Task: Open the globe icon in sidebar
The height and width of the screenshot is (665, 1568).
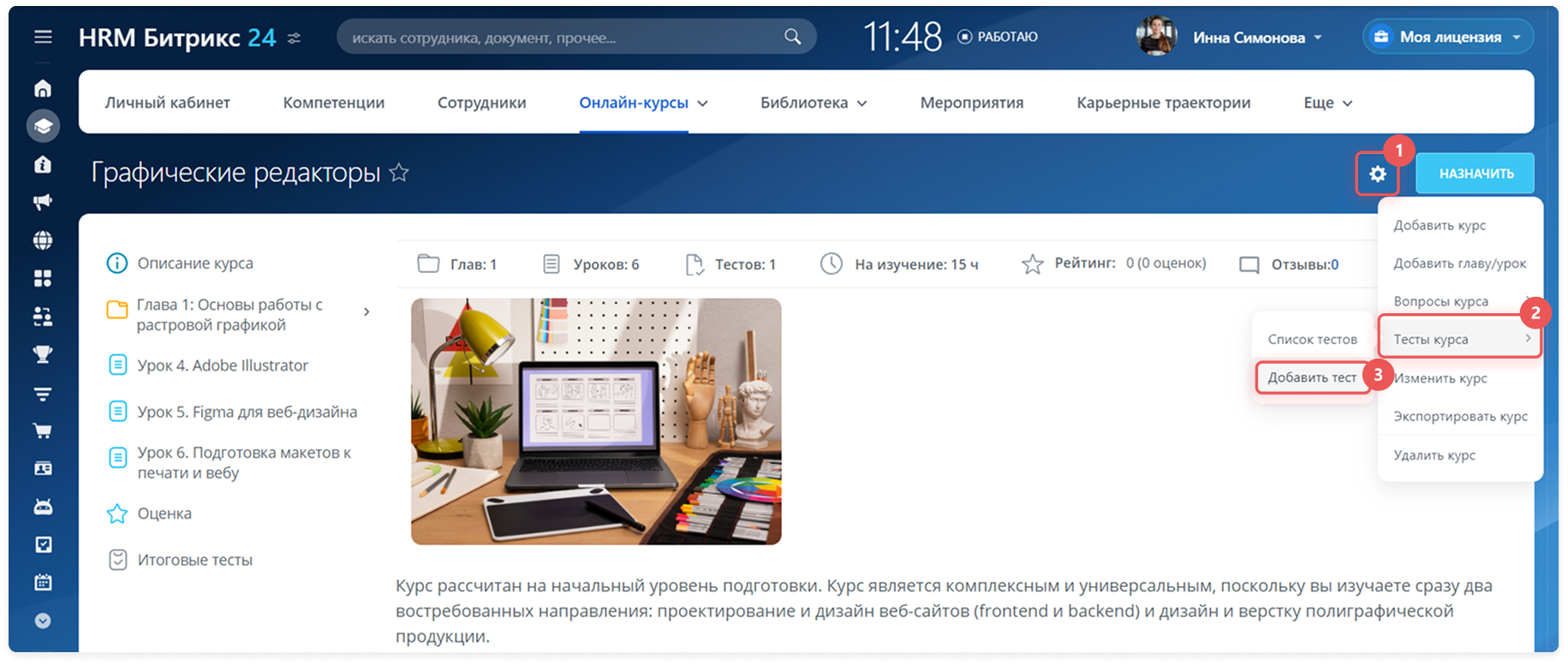Action: click(43, 240)
